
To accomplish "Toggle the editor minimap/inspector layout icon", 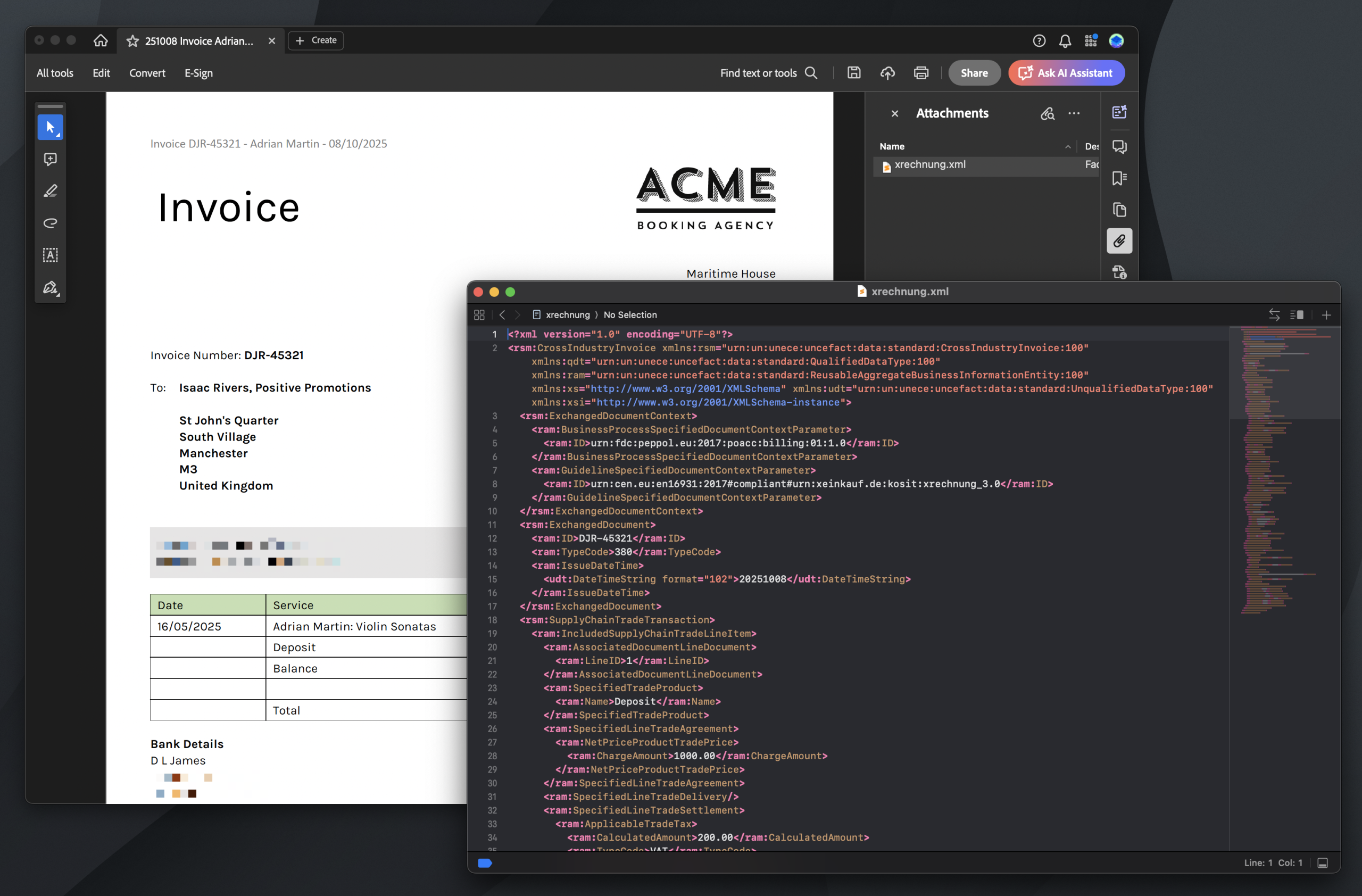I will tap(1296, 314).
